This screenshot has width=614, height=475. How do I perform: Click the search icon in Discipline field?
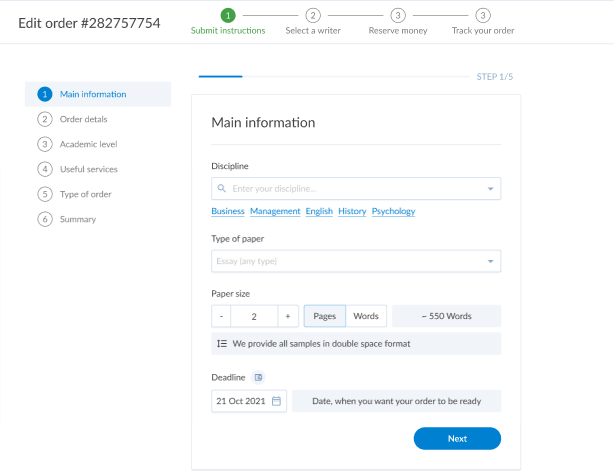tap(221, 188)
